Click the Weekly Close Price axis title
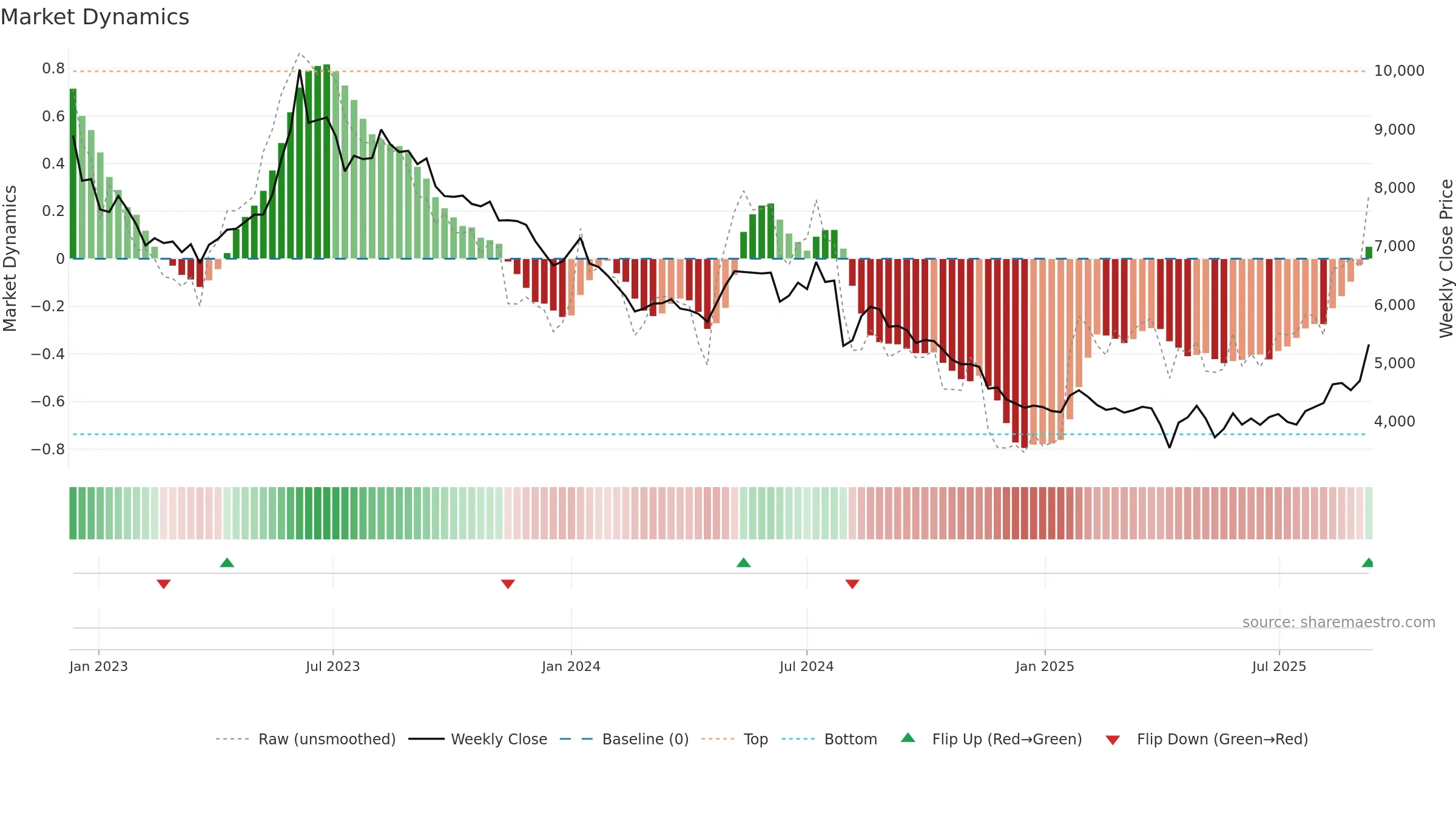The width and height of the screenshot is (1456, 819). 1446,258
